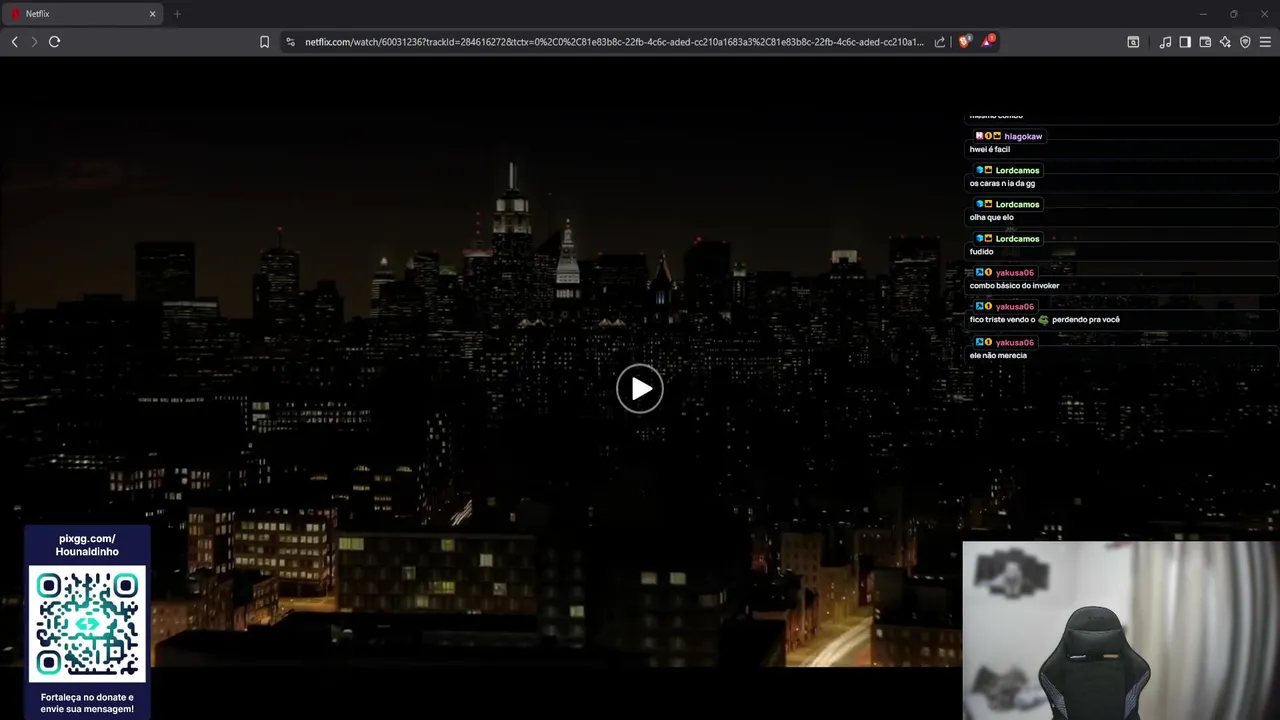This screenshot has height=720, width=1280.
Task: Click the Netflix favicon in the tab
Action: [x=15, y=14]
